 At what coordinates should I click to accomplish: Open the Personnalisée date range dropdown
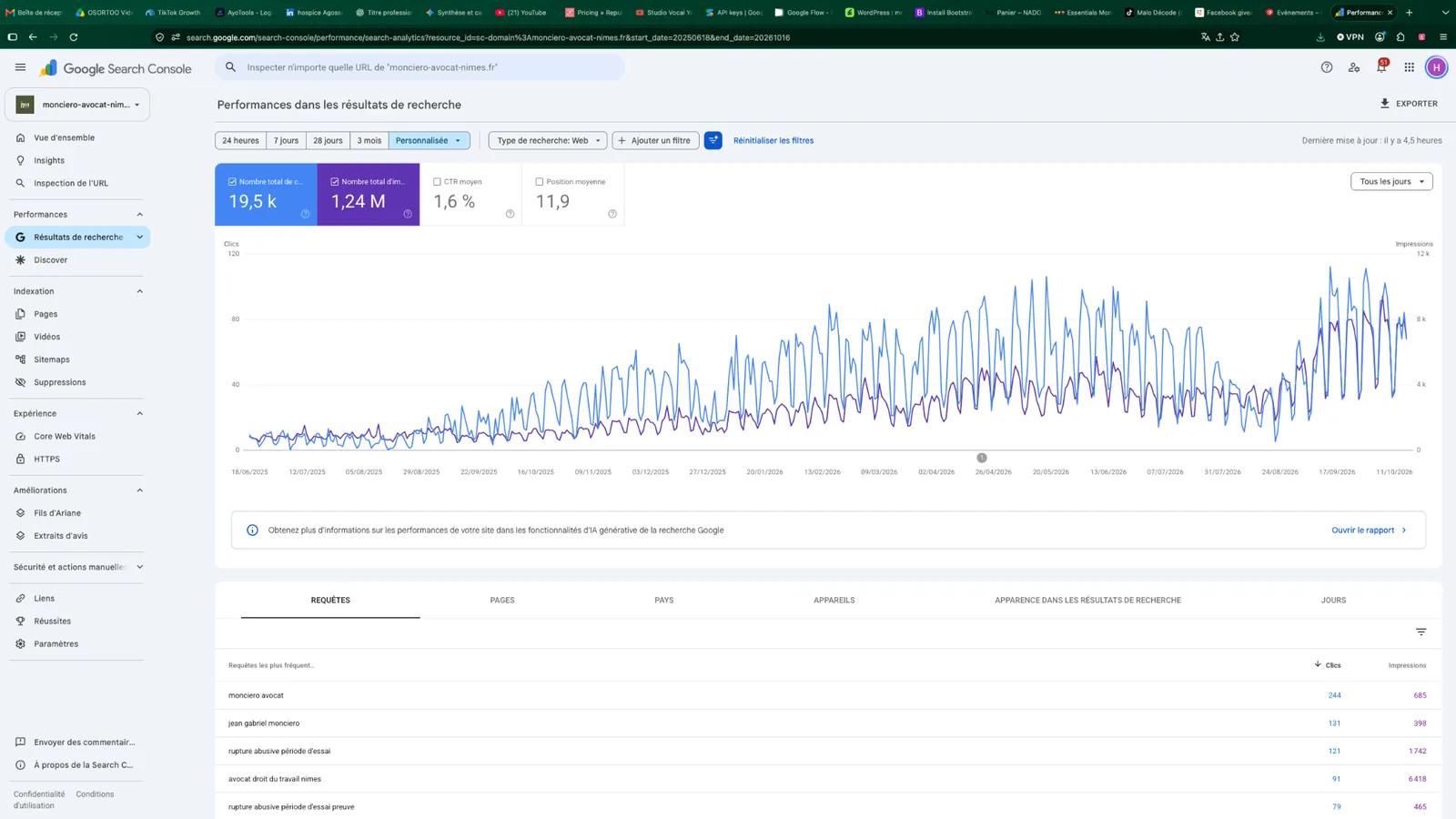(x=430, y=140)
